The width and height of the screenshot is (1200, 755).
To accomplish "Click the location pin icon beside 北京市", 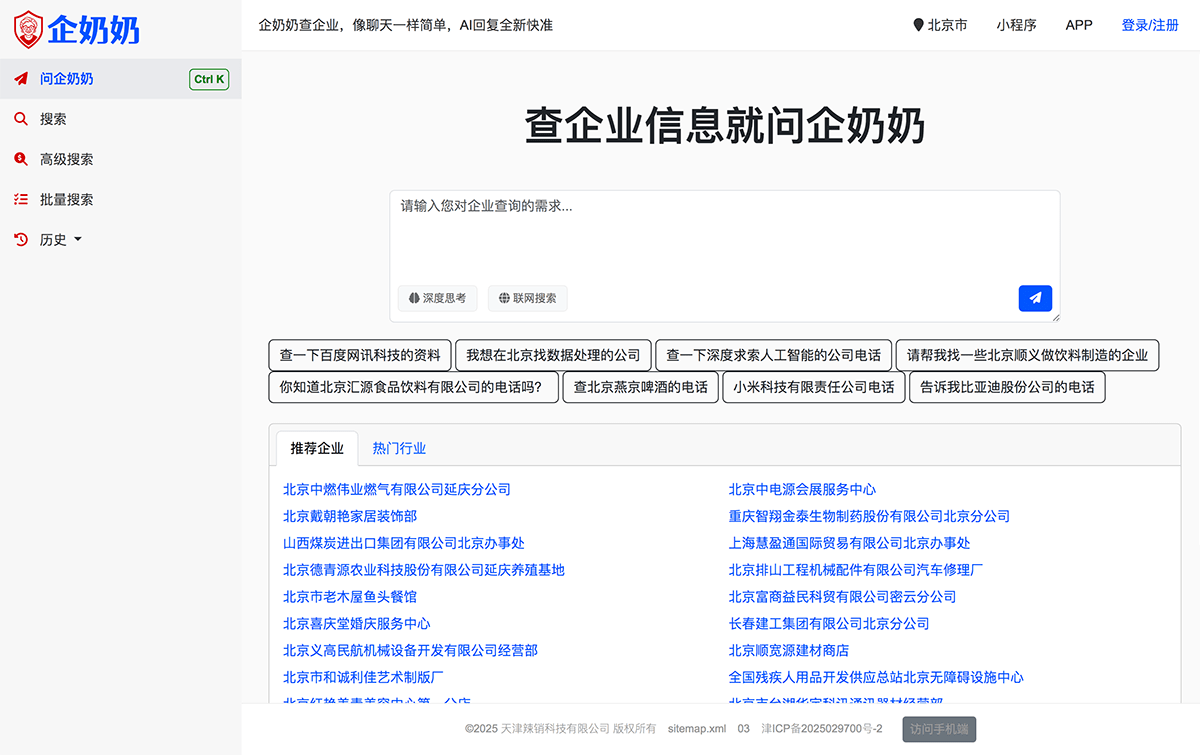I will 917,25.
